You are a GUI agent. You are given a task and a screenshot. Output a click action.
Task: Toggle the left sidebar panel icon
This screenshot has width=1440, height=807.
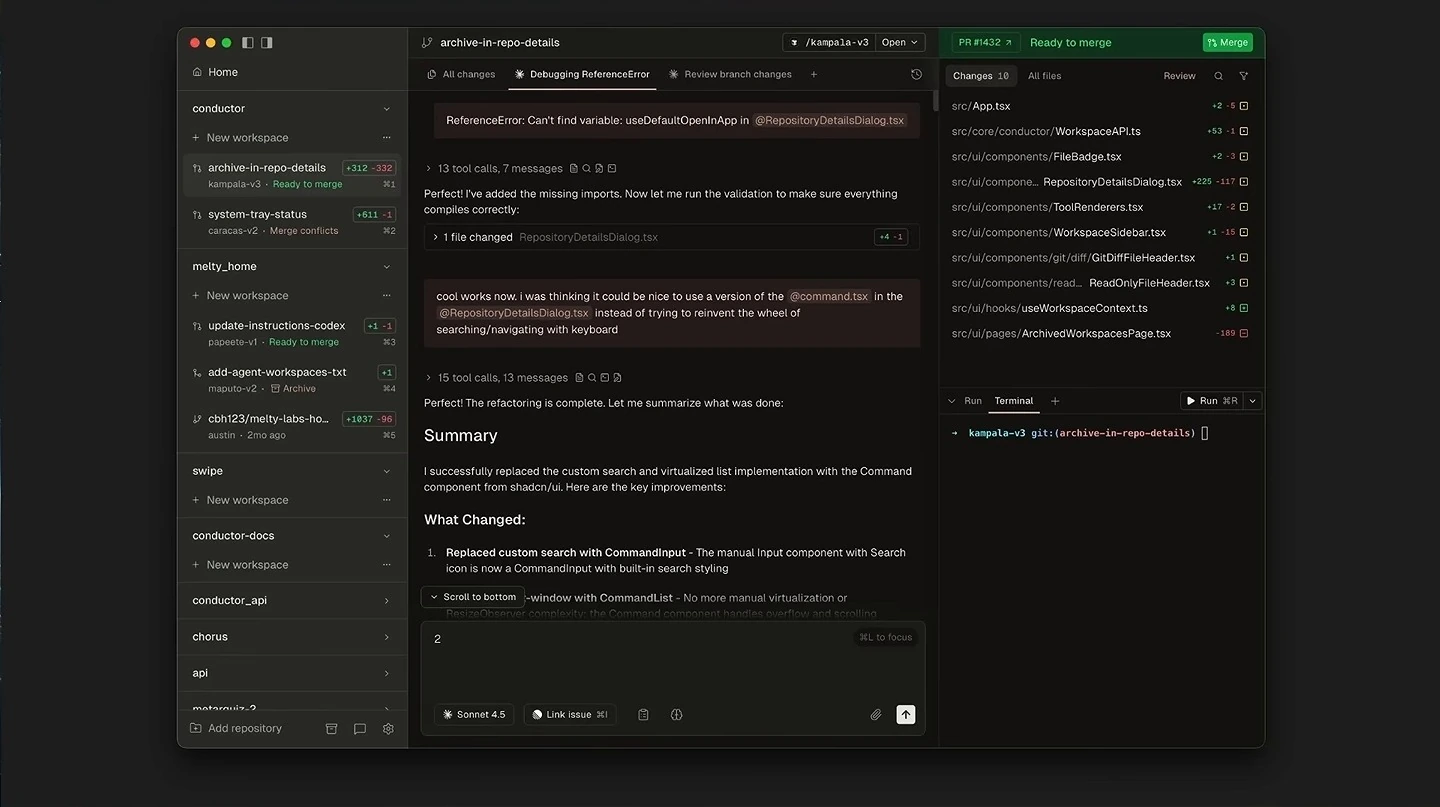click(x=248, y=43)
